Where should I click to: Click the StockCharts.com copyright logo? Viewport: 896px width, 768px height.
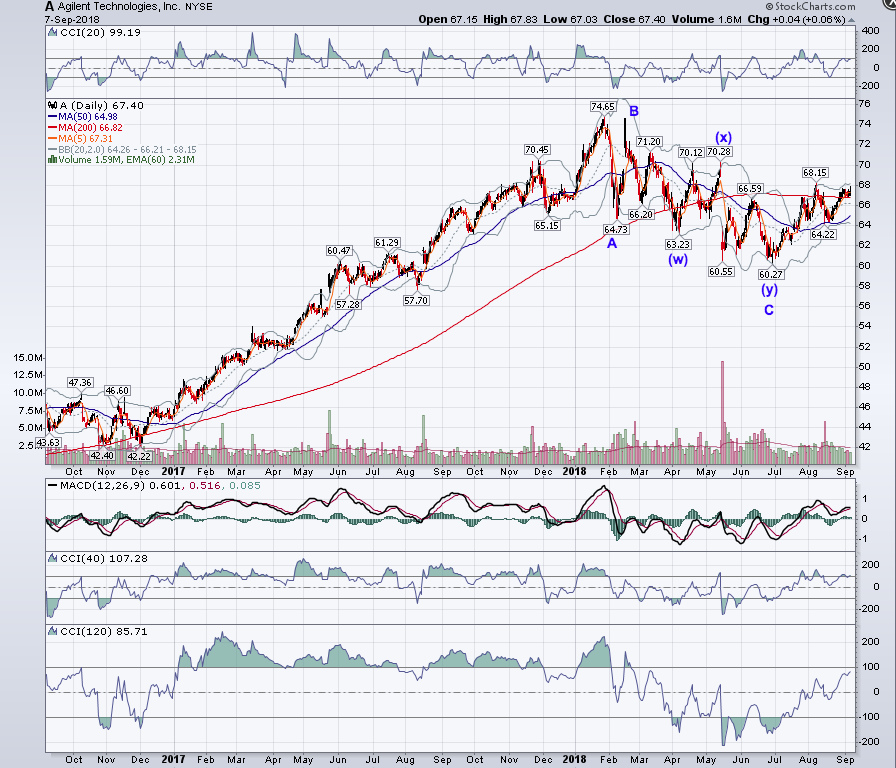(x=810, y=6)
